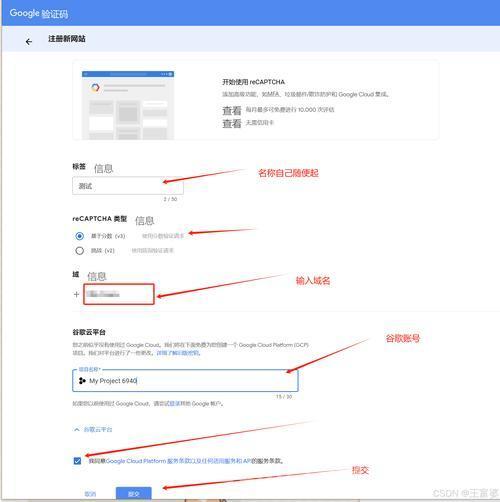Select the 注册新网站 page title

[67, 39]
